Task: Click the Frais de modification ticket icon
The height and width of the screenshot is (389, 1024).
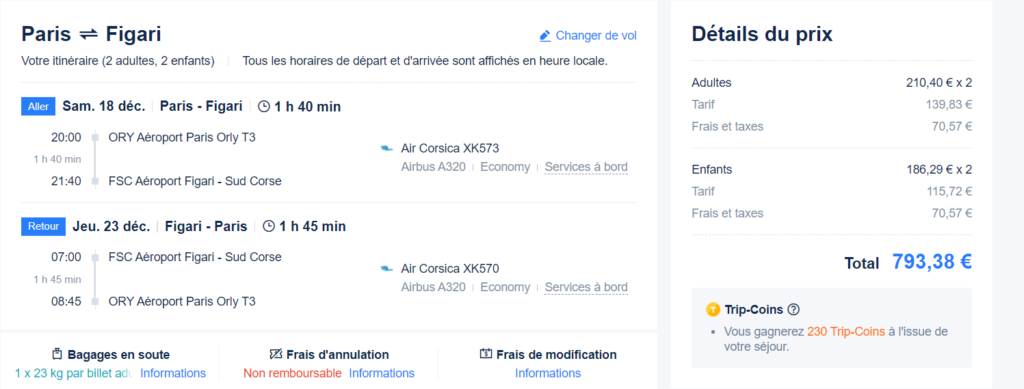Action: (x=486, y=354)
